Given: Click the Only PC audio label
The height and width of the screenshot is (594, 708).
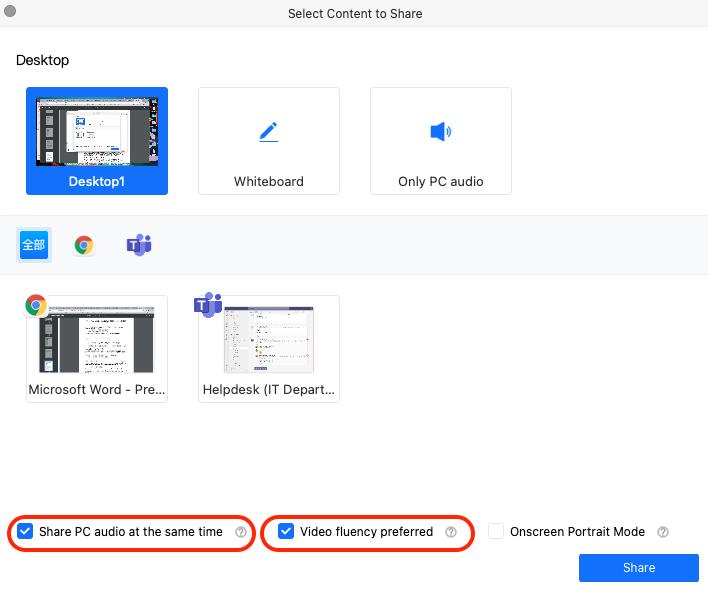Looking at the screenshot, I should 440,182.
